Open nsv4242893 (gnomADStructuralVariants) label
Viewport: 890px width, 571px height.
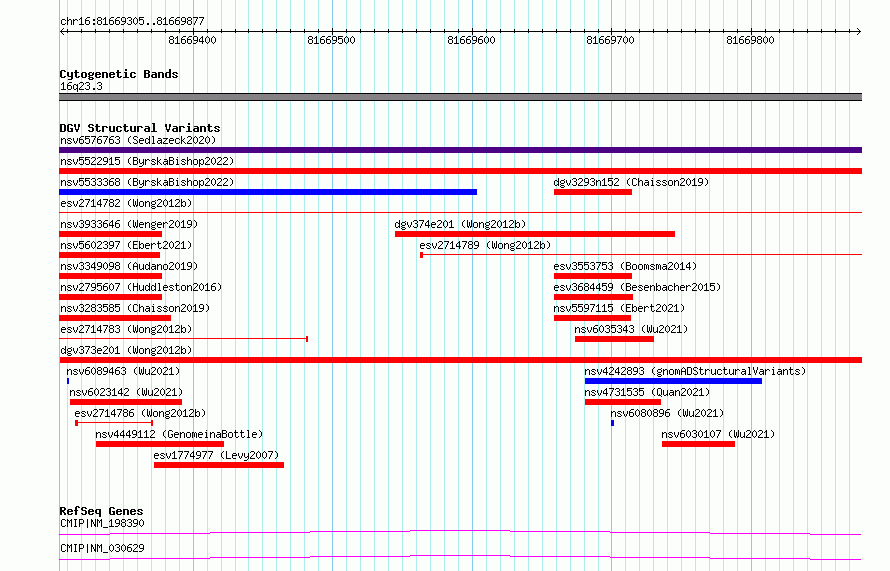(x=695, y=371)
